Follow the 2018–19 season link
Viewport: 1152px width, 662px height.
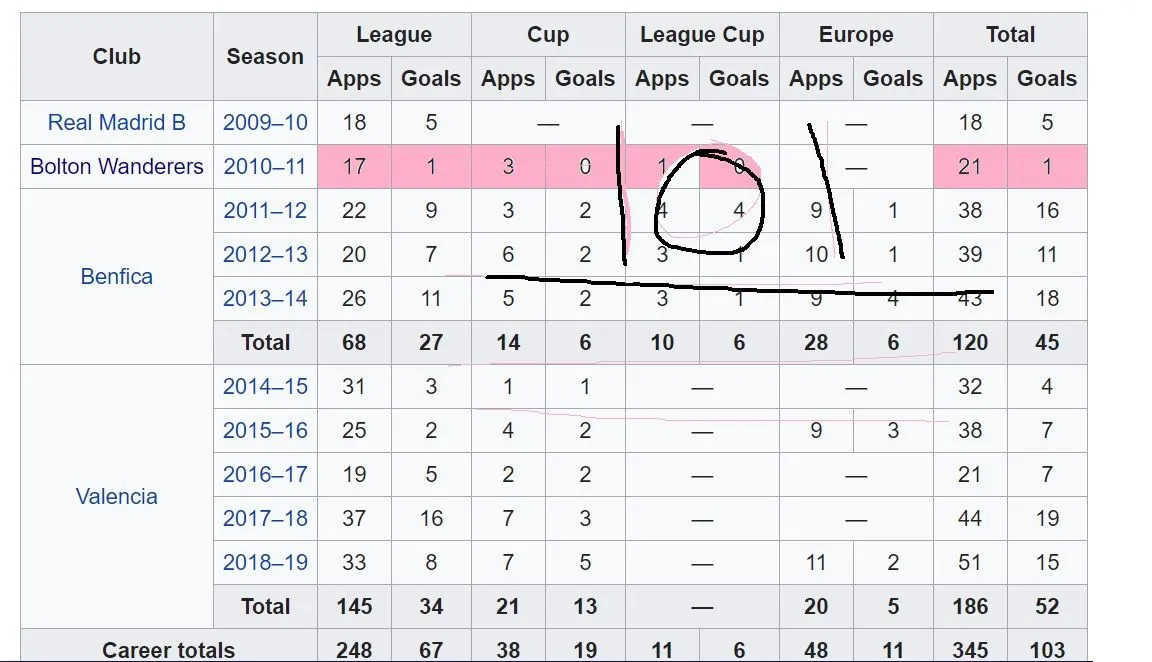(x=265, y=563)
